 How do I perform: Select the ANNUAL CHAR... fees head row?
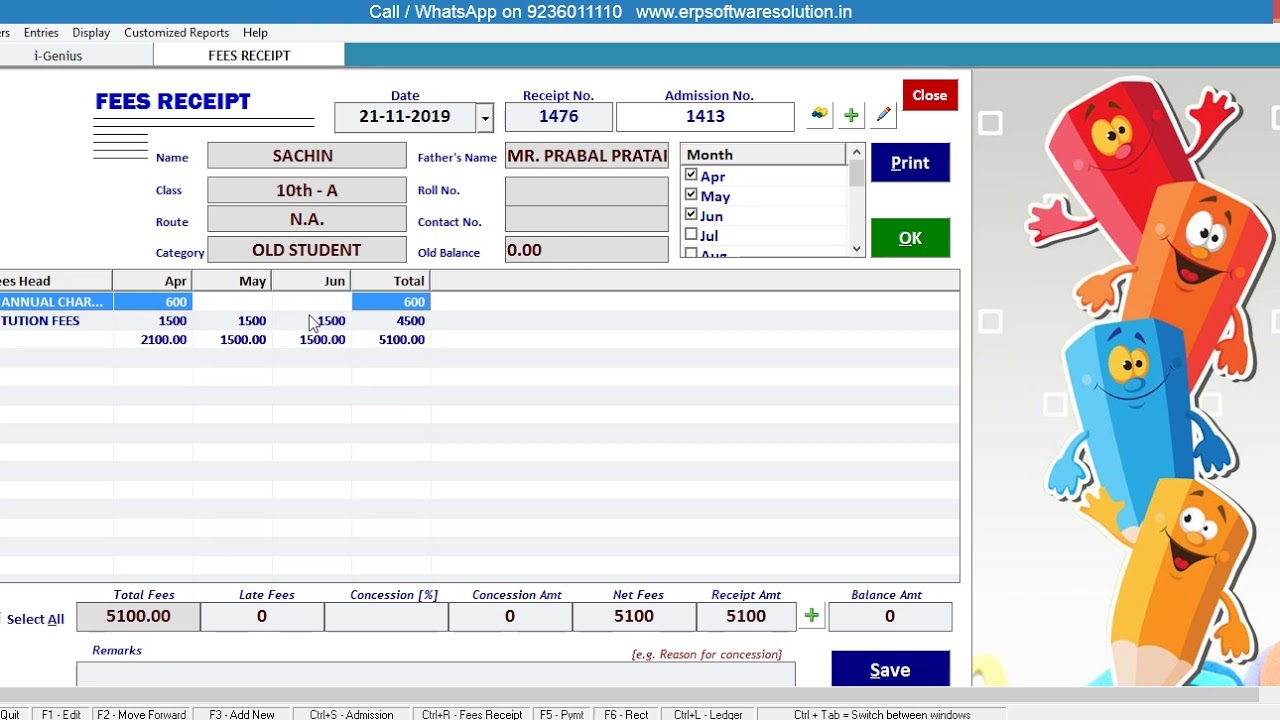(x=215, y=302)
